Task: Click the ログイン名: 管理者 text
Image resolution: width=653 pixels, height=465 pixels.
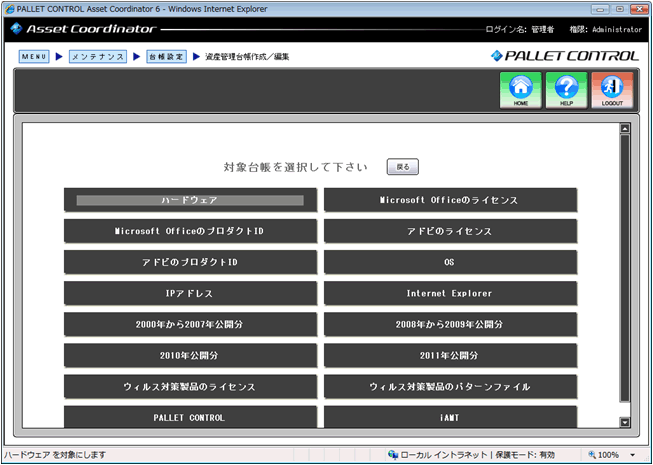Action: coord(520,30)
